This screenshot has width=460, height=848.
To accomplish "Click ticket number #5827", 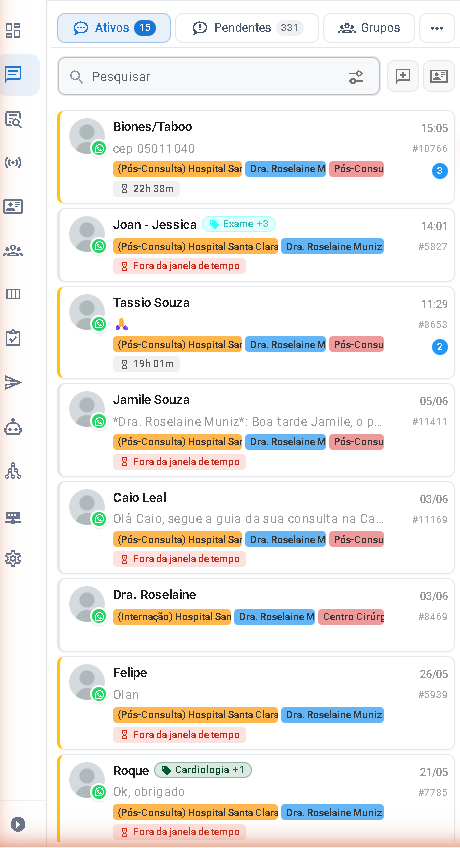I will click(432, 247).
